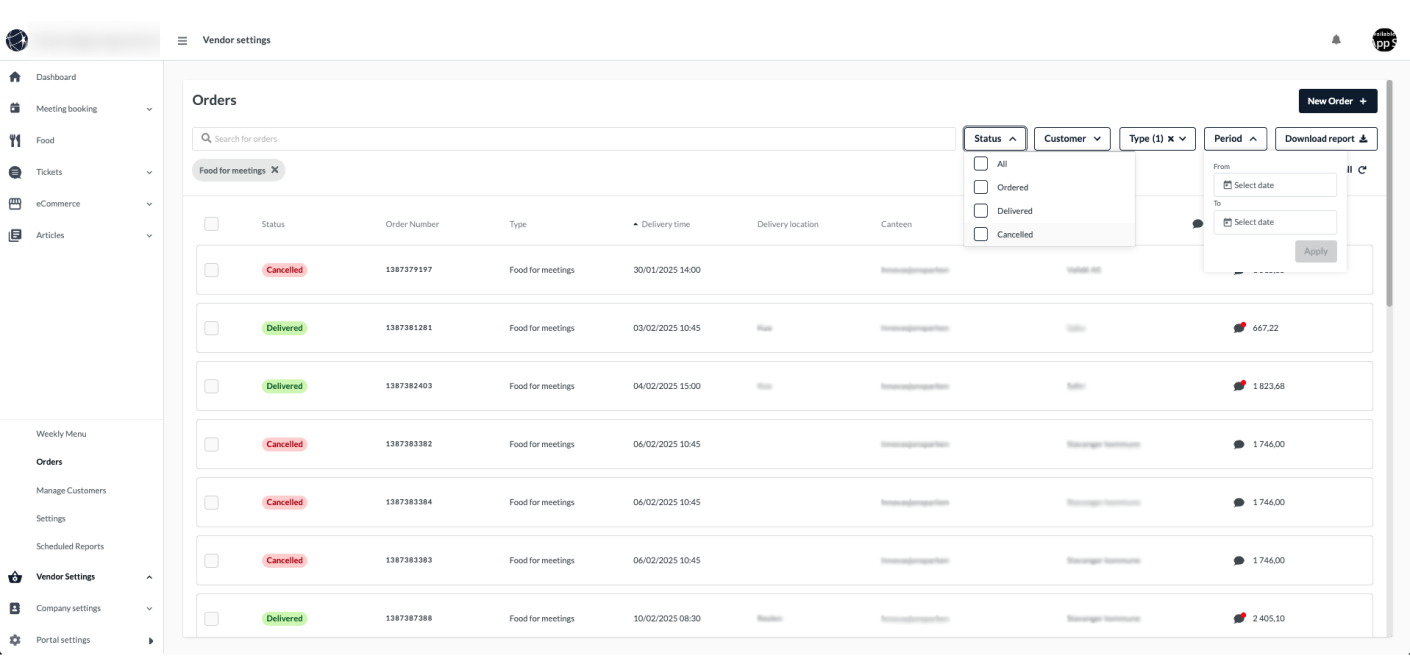1410x672 pixels.
Task: Open comments for order 1387382403
Action: [1240, 386]
